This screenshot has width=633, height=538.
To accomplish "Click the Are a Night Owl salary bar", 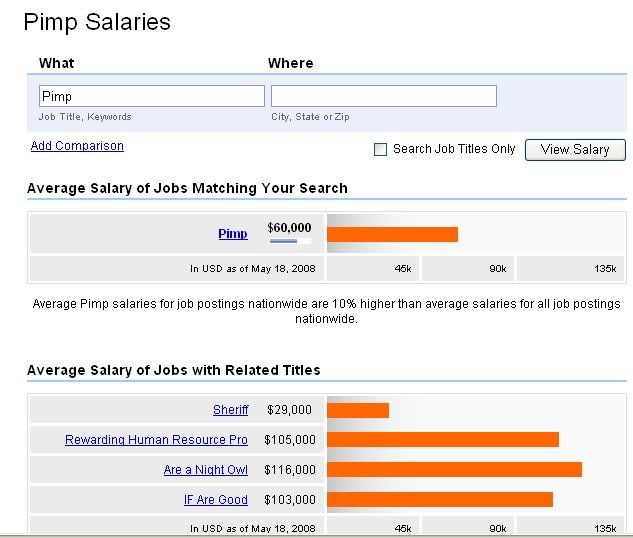I will [x=454, y=470].
